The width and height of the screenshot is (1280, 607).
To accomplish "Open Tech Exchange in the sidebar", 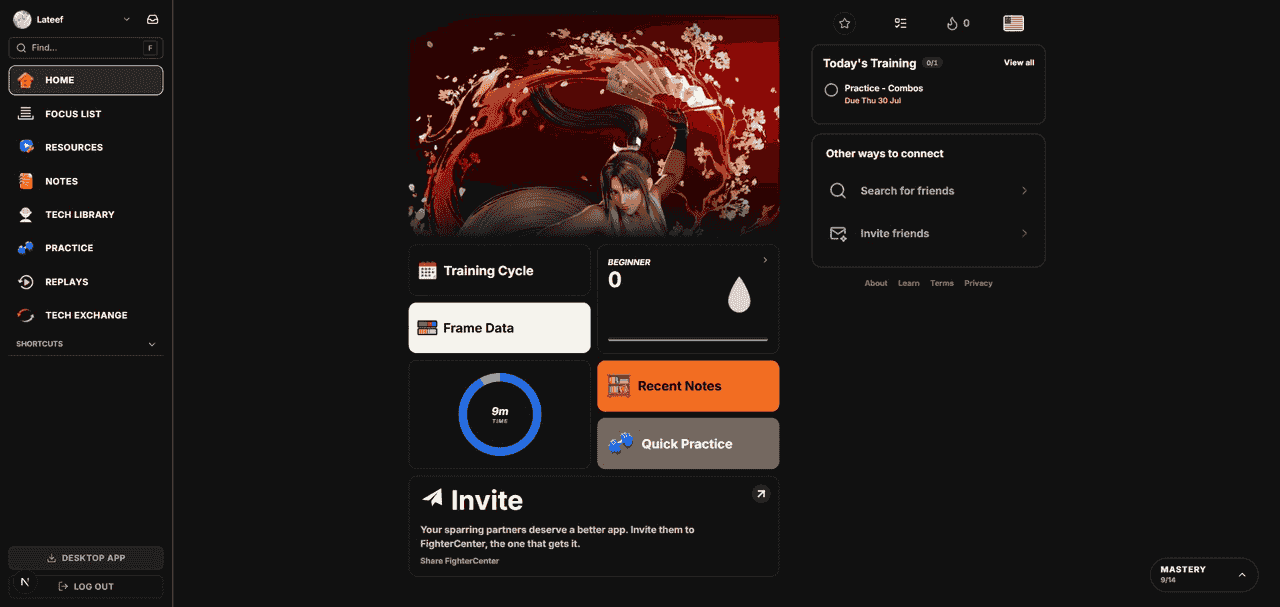I will [x=86, y=315].
